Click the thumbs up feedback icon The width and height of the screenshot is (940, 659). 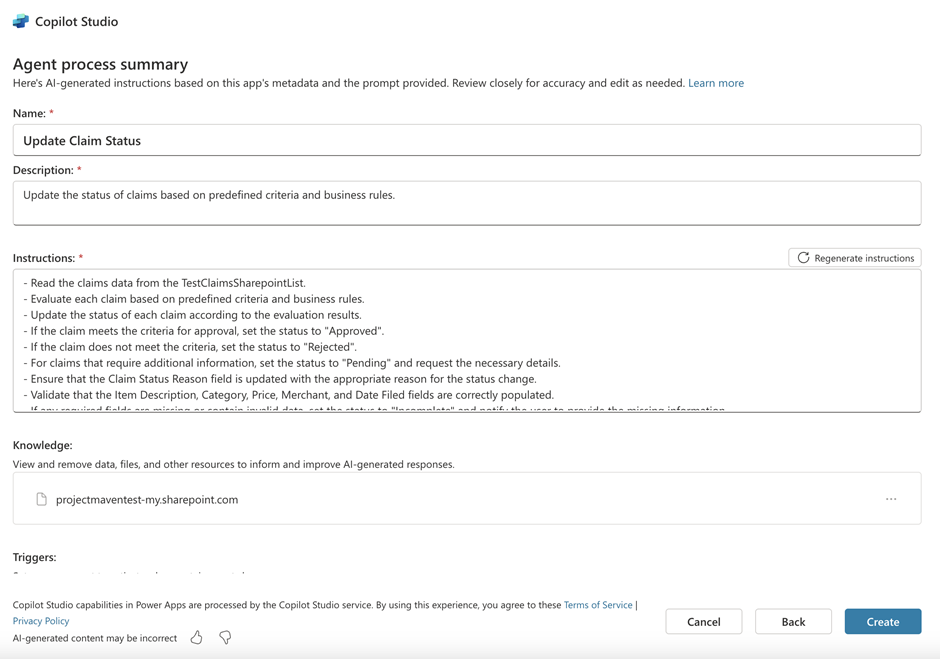coord(197,637)
